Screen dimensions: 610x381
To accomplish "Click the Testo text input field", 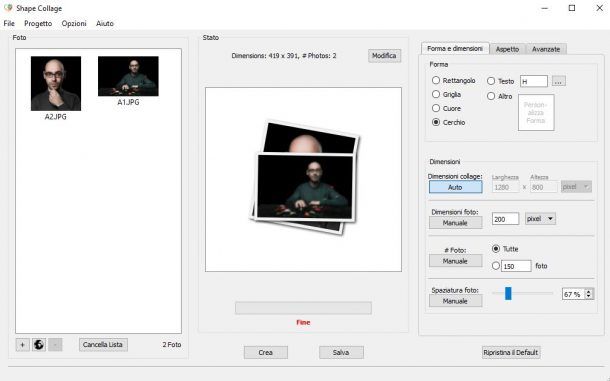I will 534,81.
